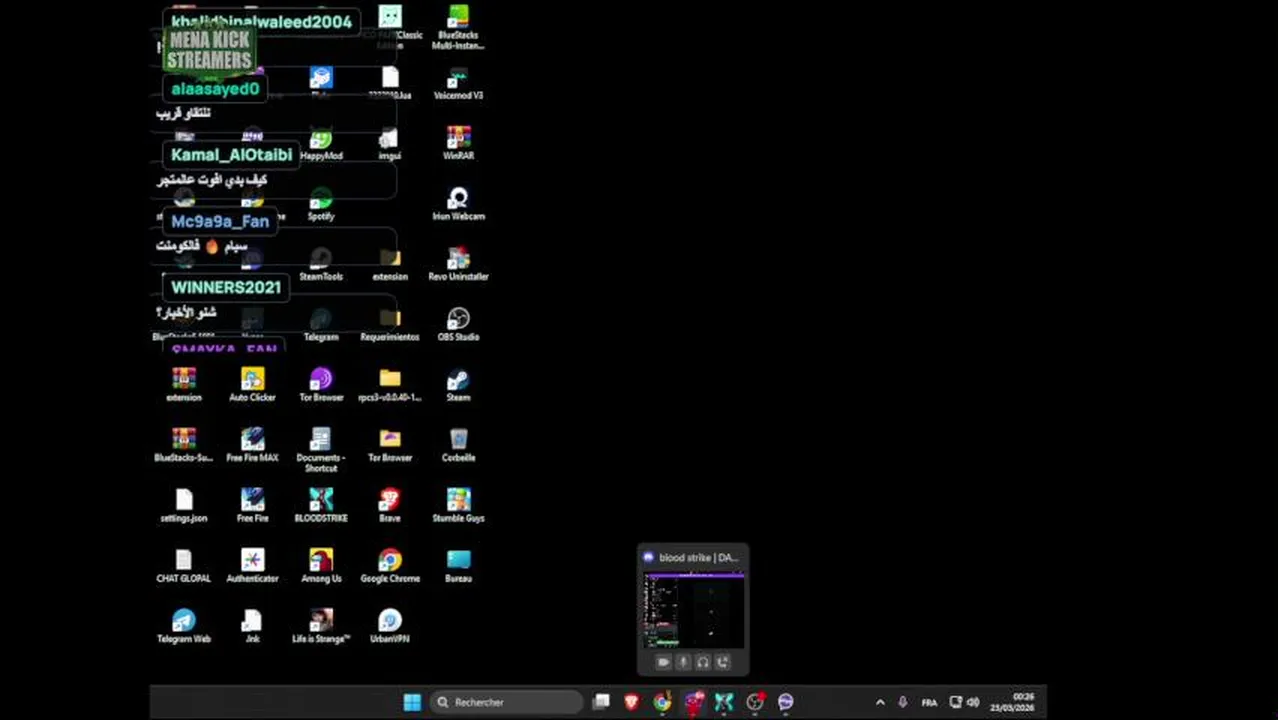Select the CHAT GLOPAL file icon

click(x=184, y=566)
